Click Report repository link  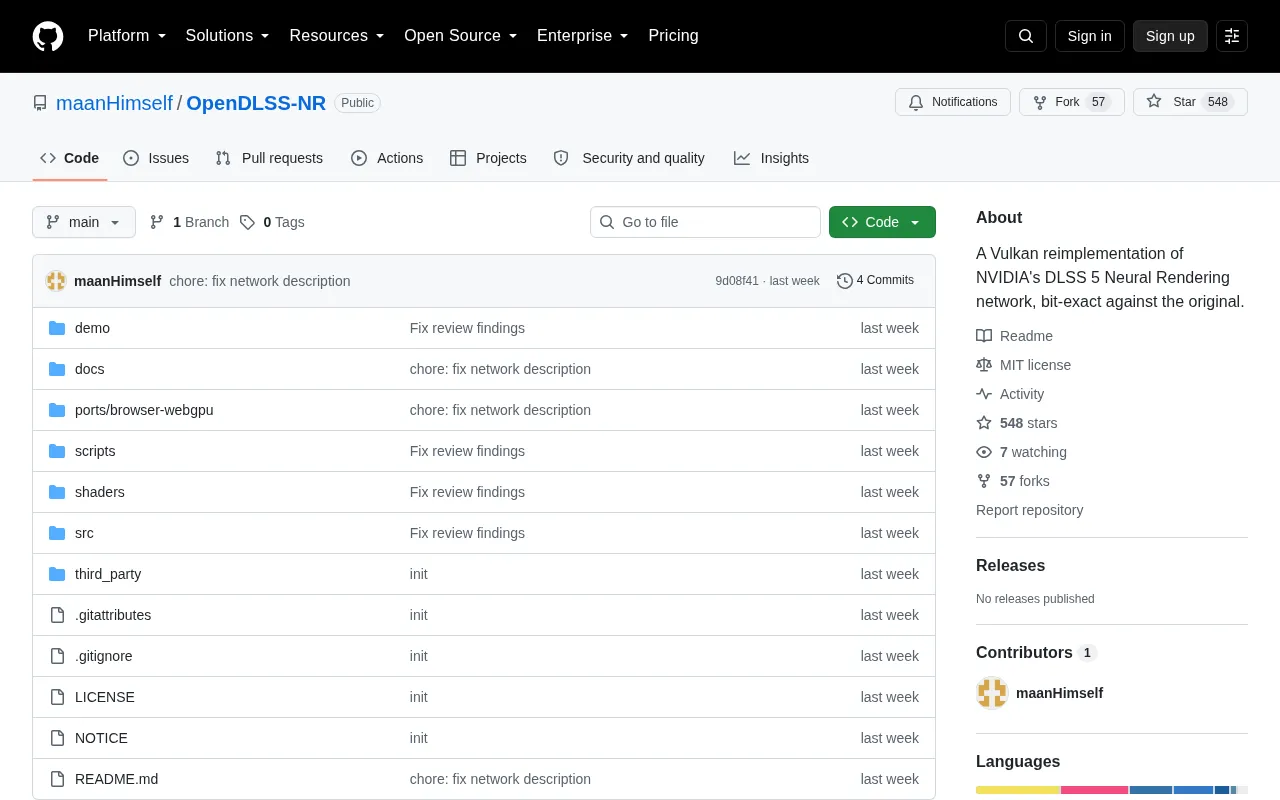coord(1029,510)
